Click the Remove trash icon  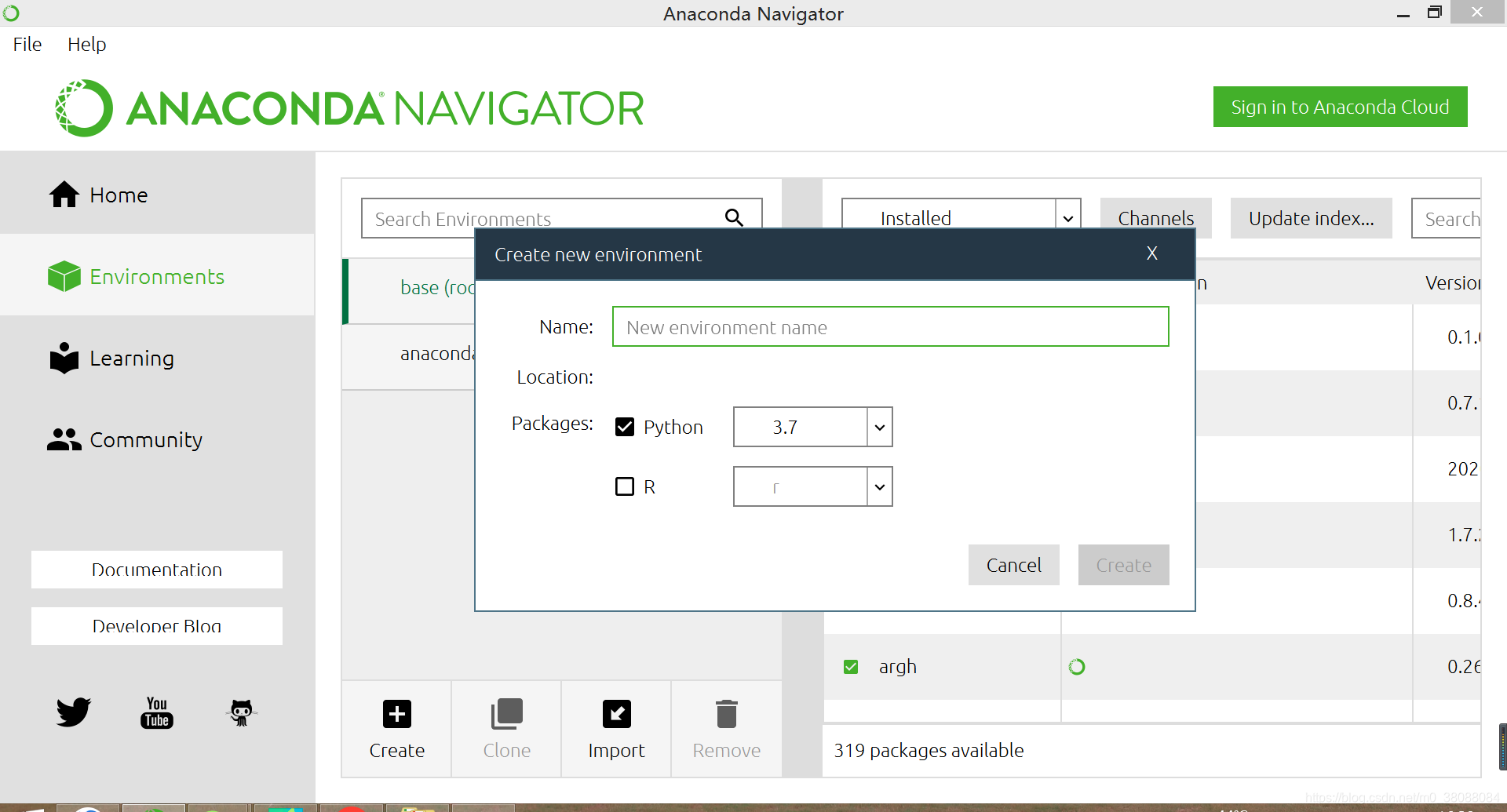point(727,714)
